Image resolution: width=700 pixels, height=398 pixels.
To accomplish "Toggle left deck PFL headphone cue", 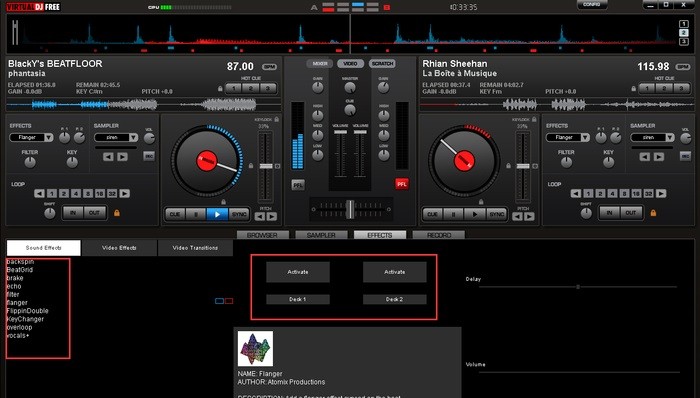I will click(x=298, y=185).
